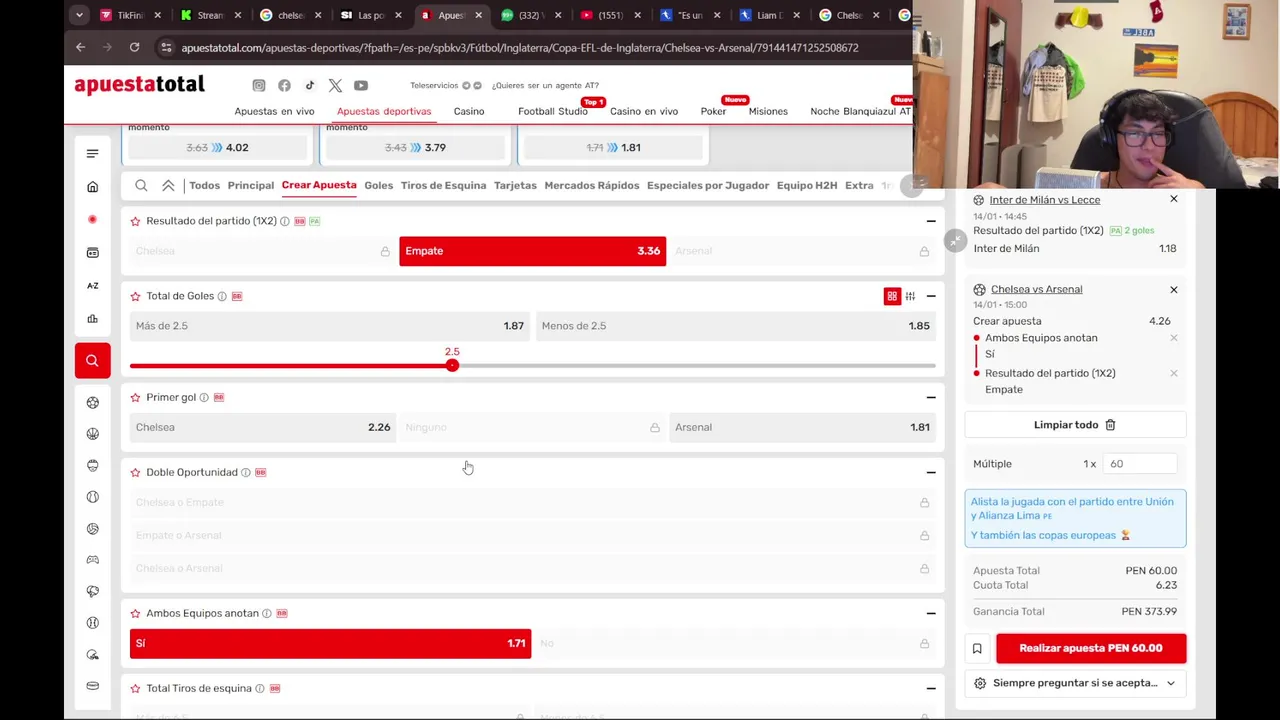
Task: Favorite Primer gol market star
Action: (135, 397)
